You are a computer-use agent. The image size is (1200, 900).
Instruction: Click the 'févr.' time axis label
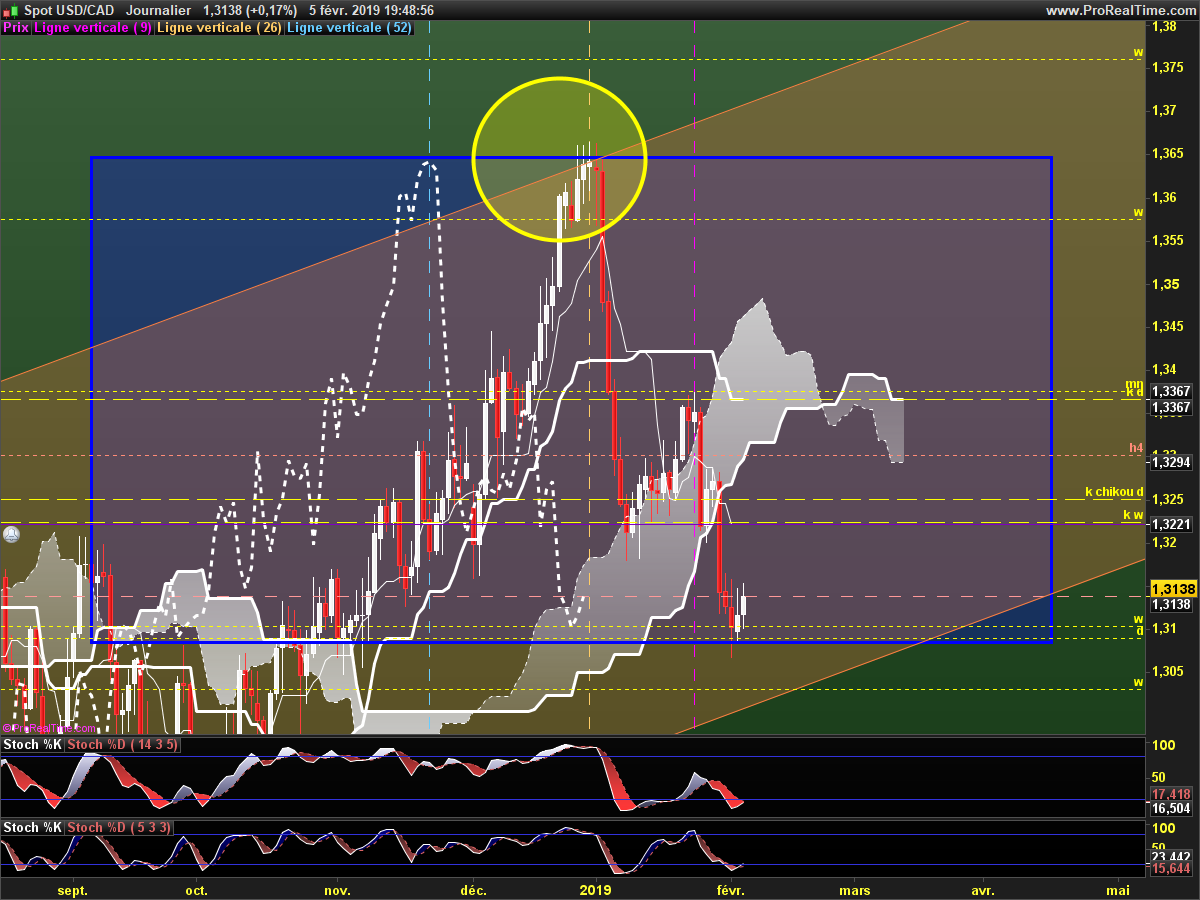730,889
